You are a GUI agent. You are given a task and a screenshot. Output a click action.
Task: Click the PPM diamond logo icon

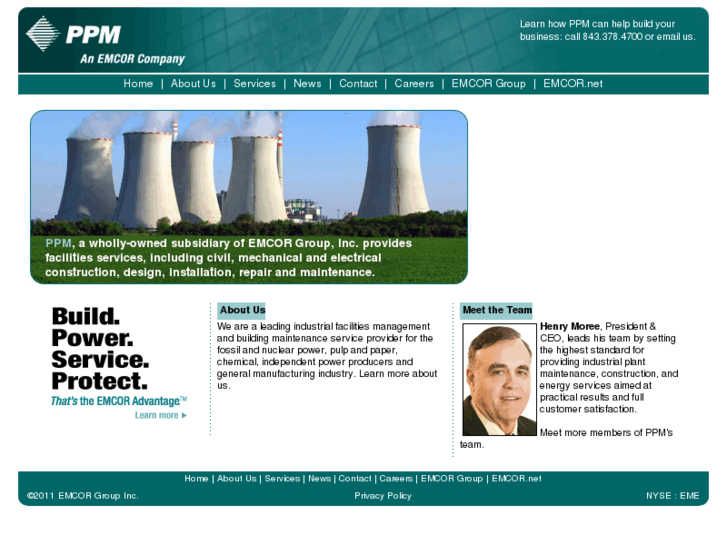tap(43, 34)
